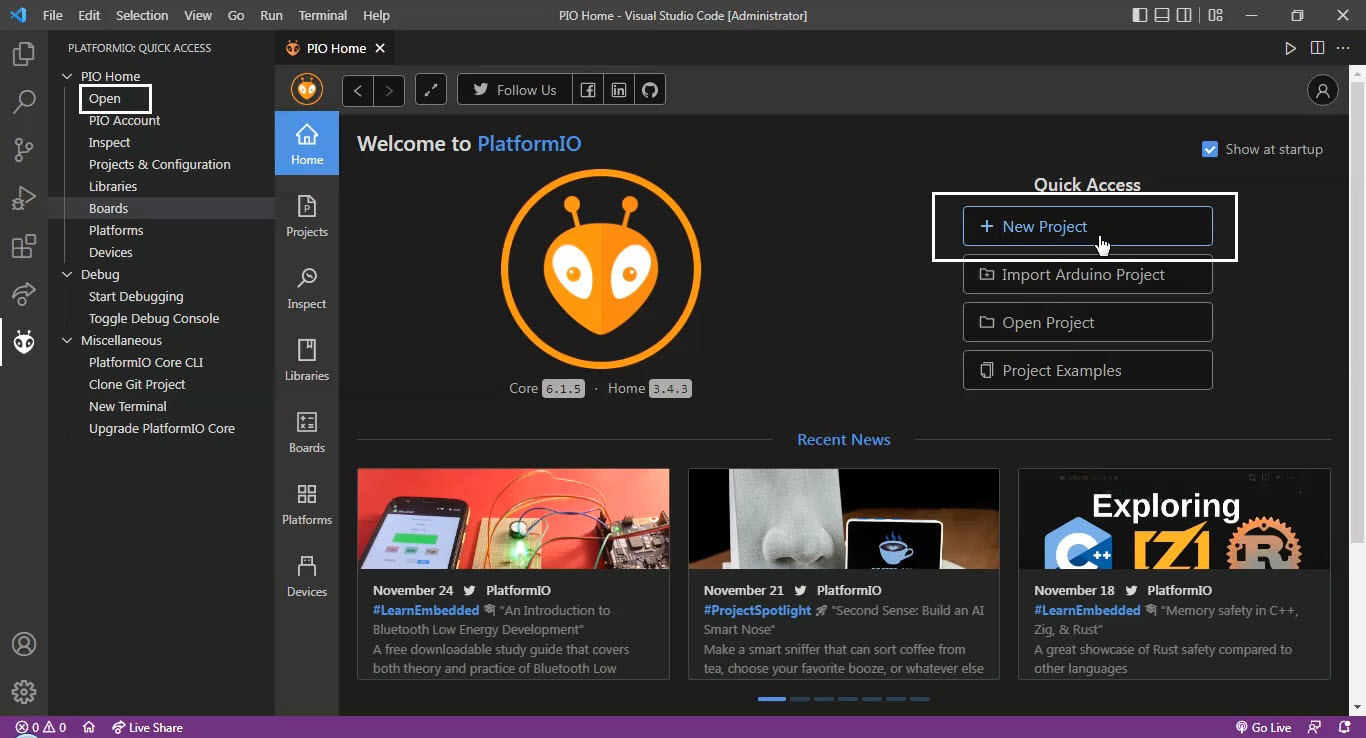Click the Project Examples button
1366x738 pixels.
pyautogui.click(x=1088, y=370)
